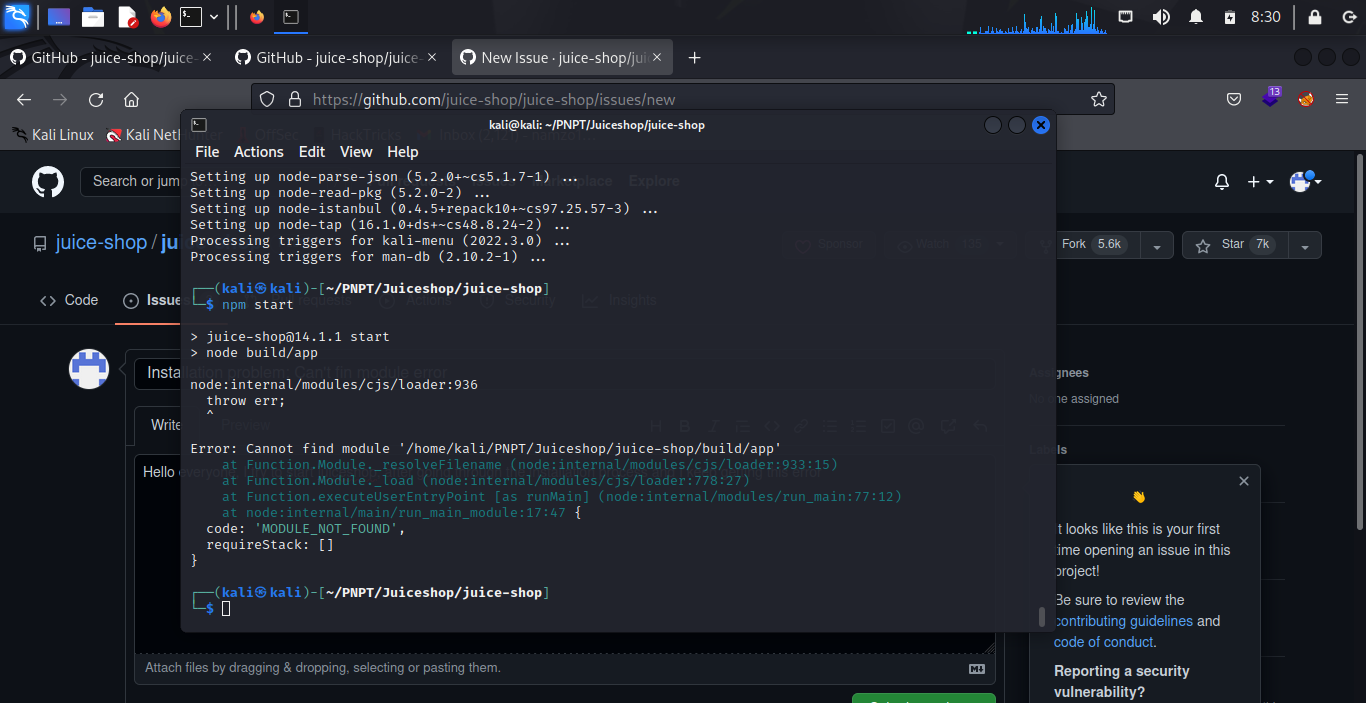Screen dimensions: 1366x703
Task: Open the Kali Linux bookmark
Action: pyautogui.click(x=52, y=135)
